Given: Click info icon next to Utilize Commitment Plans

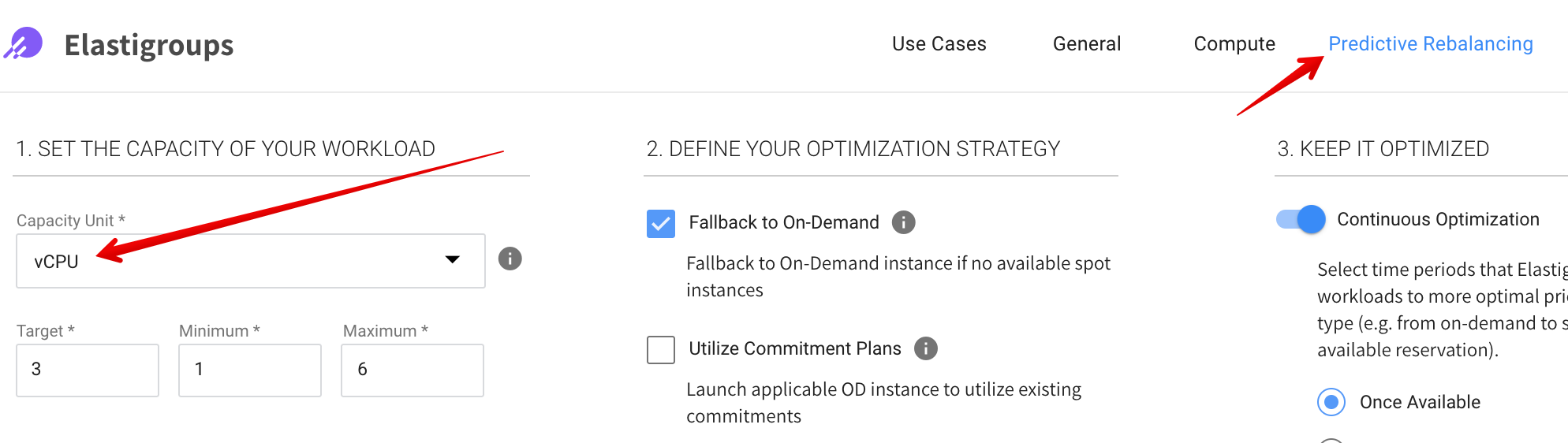Looking at the screenshot, I should click(x=925, y=348).
